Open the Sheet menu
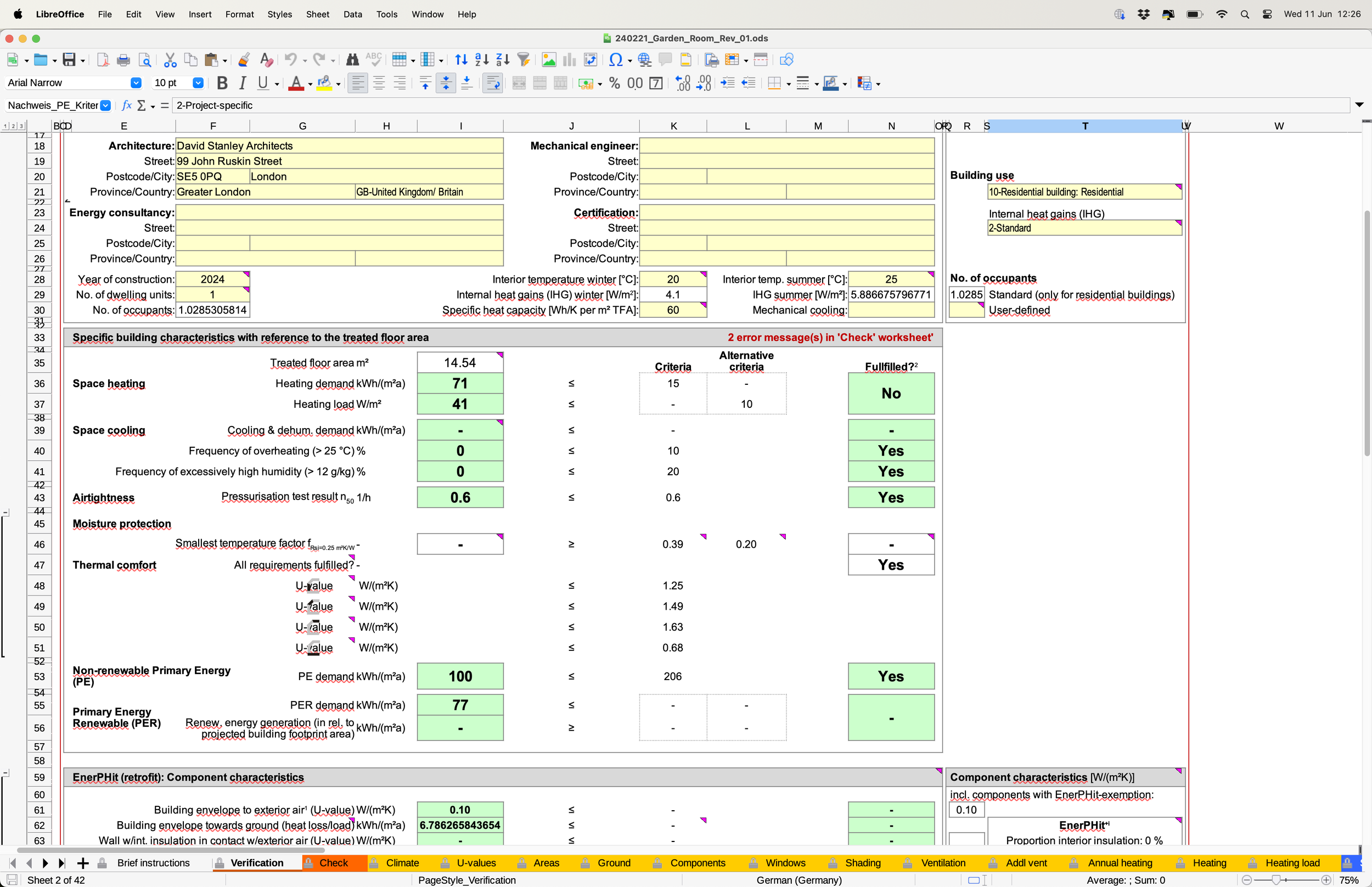 (x=317, y=14)
